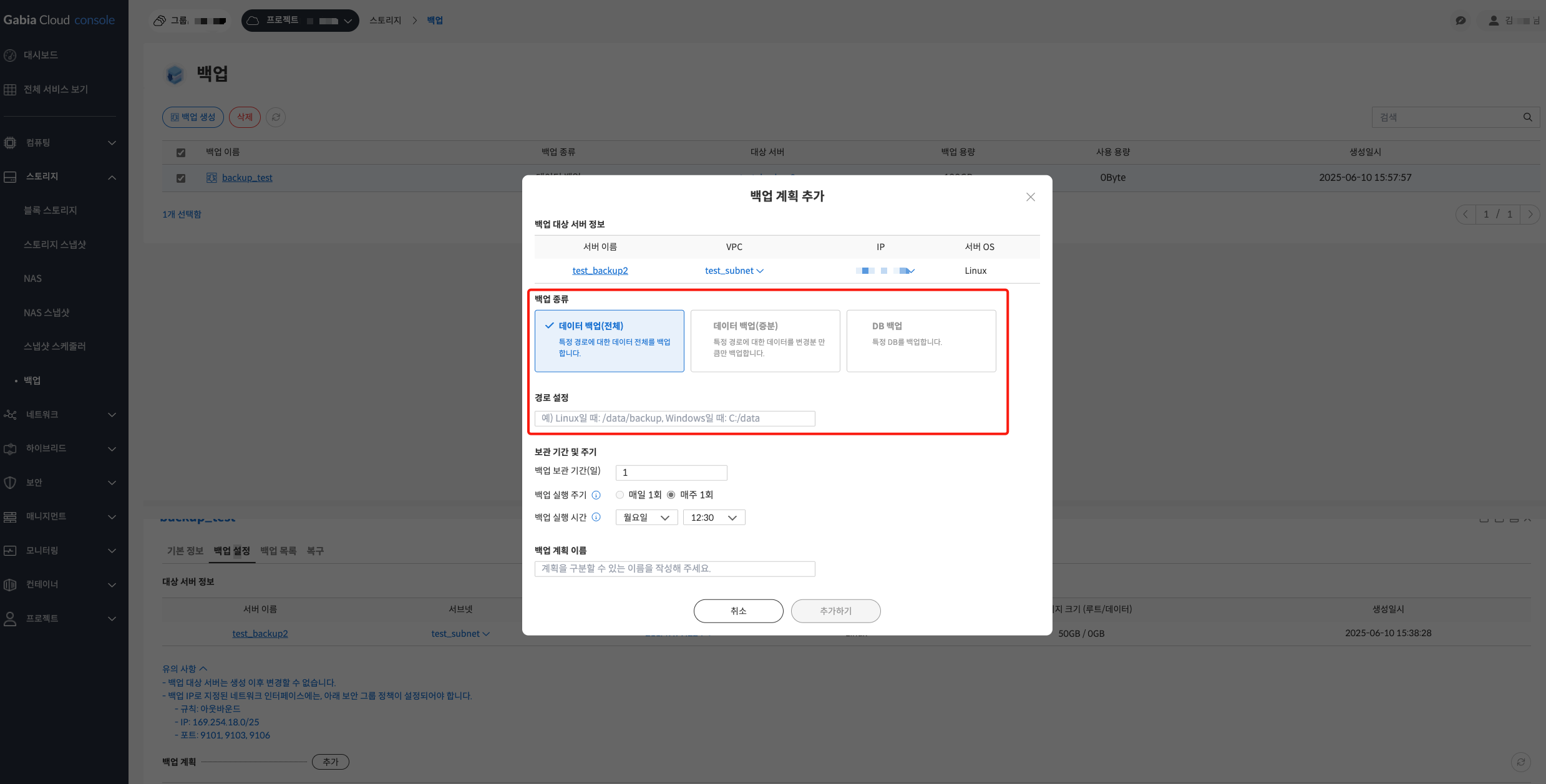1546x784 pixels.
Task: Select the 데이터 백업(증분) backup type card
Action: click(765, 341)
